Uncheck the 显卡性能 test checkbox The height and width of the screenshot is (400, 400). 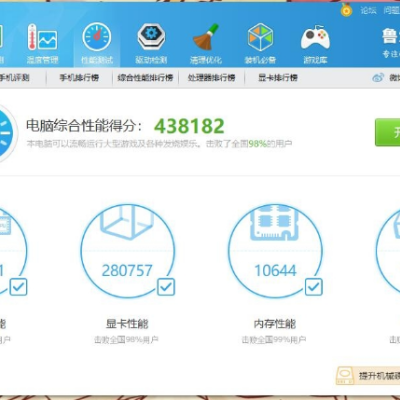click(x=166, y=287)
